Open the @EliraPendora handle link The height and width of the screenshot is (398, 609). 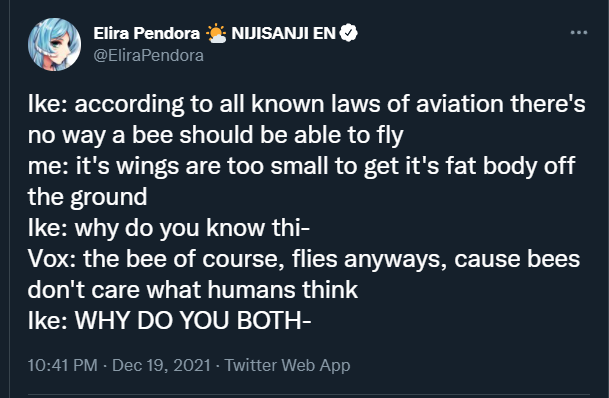point(148,56)
